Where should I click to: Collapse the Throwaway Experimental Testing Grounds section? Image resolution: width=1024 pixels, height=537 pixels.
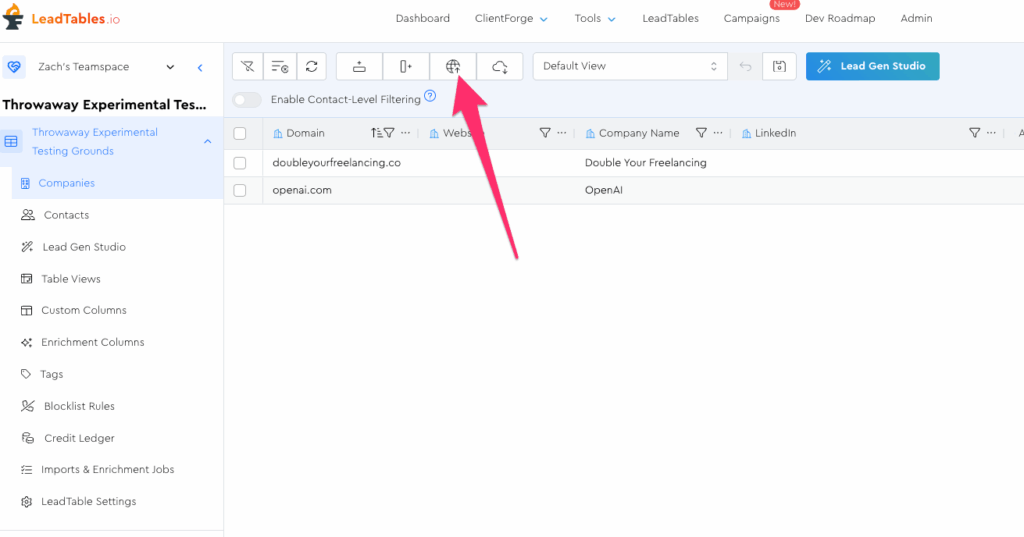[208, 142]
